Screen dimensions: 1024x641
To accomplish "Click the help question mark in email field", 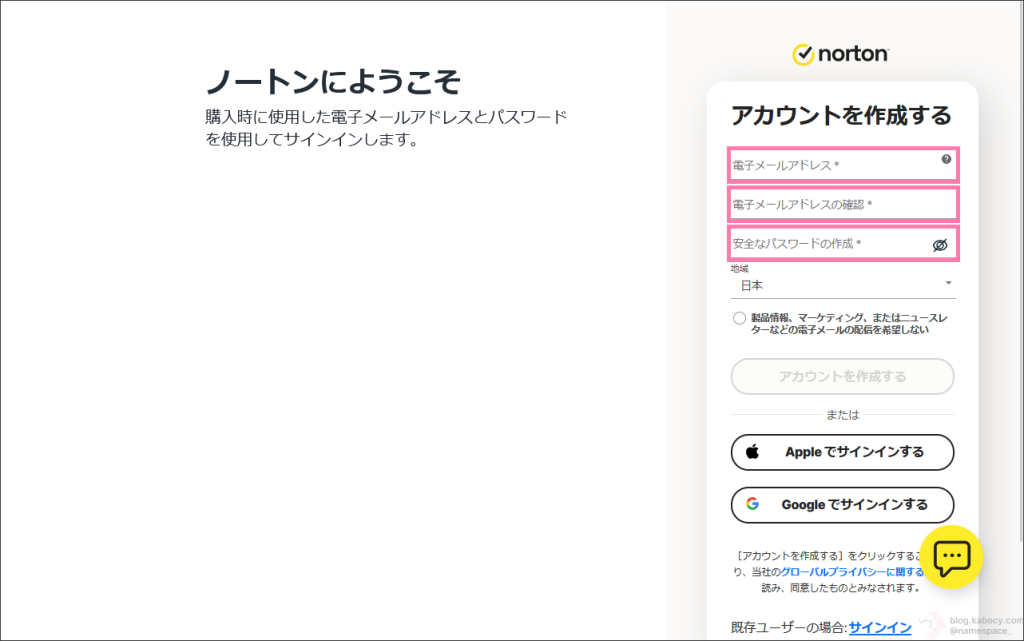I will (946, 159).
